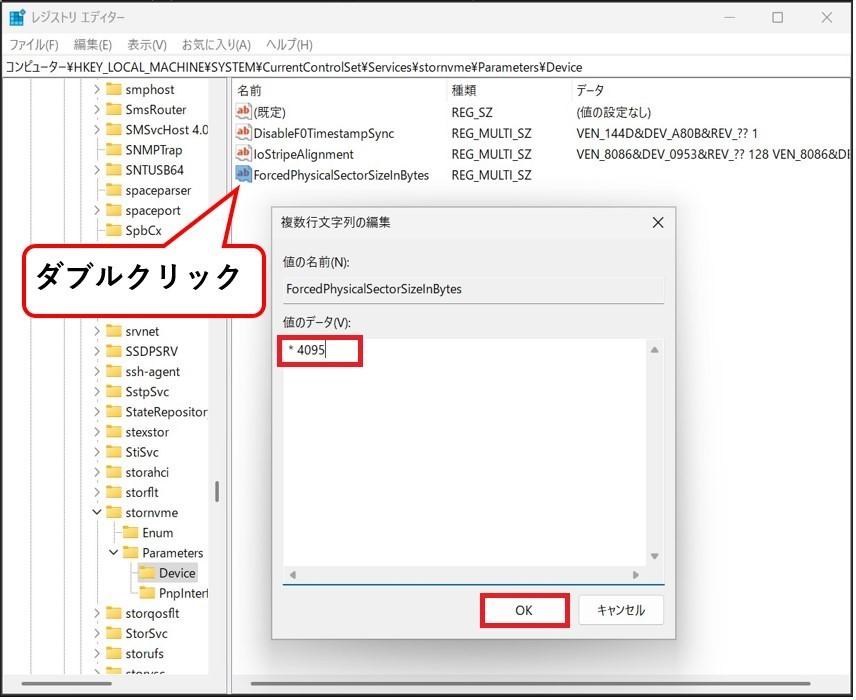This screenshot has height=700, width=856.
Task: Click the spaceport folder icon
Action: [x=113, y=210]
